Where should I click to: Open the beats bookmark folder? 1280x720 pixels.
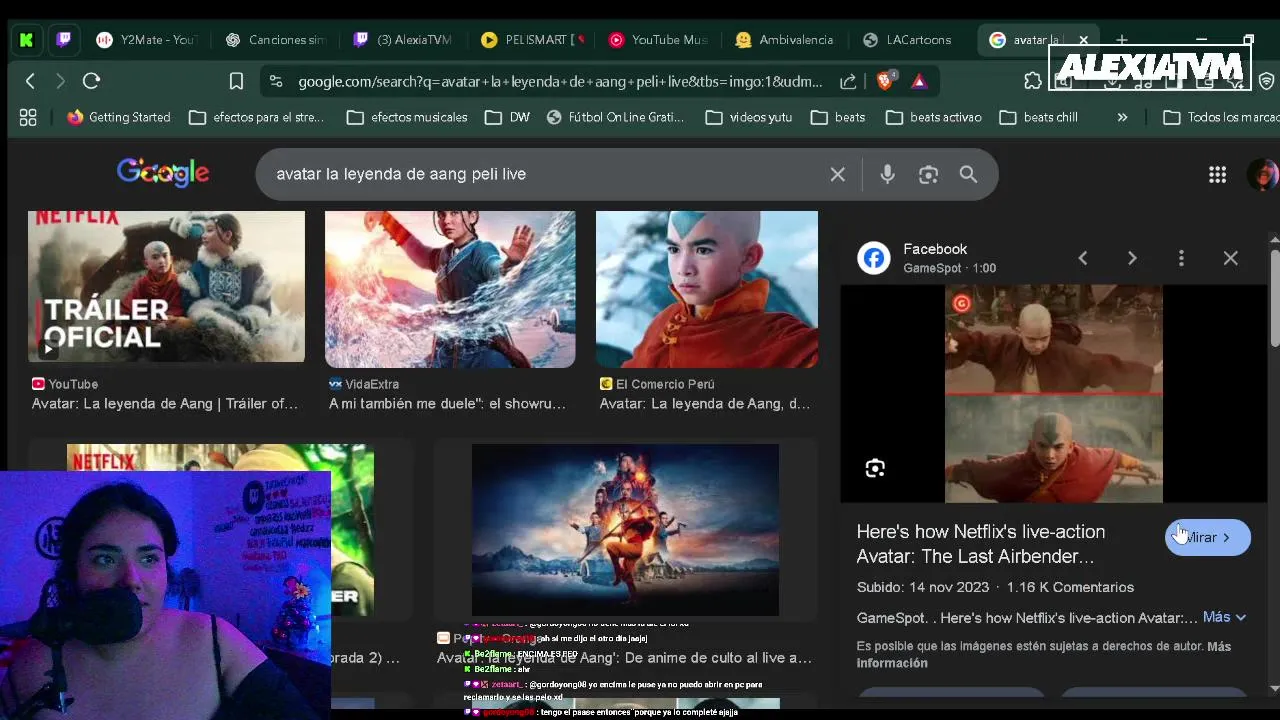coord(838,117)
